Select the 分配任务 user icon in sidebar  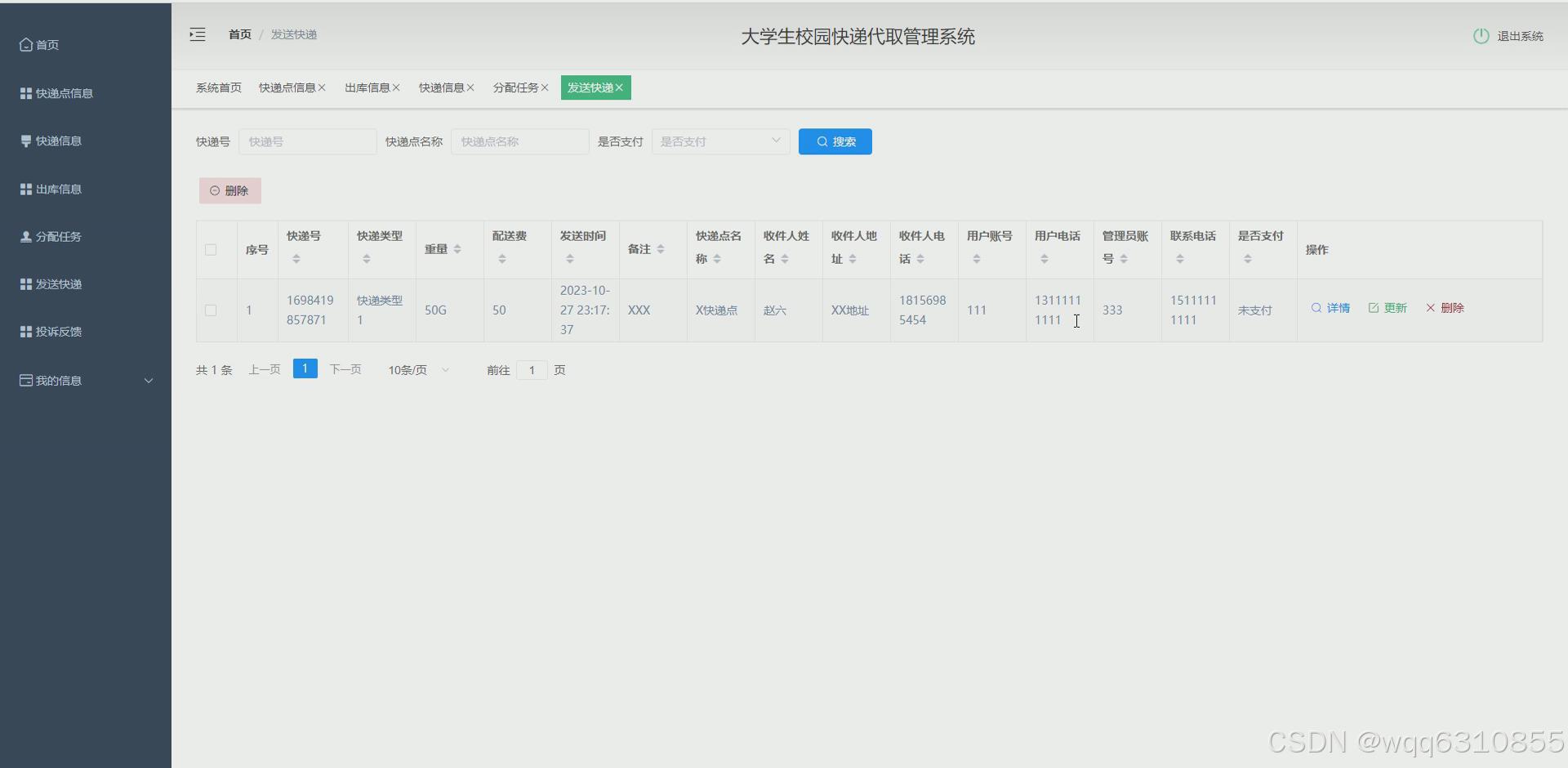(24, 236)
